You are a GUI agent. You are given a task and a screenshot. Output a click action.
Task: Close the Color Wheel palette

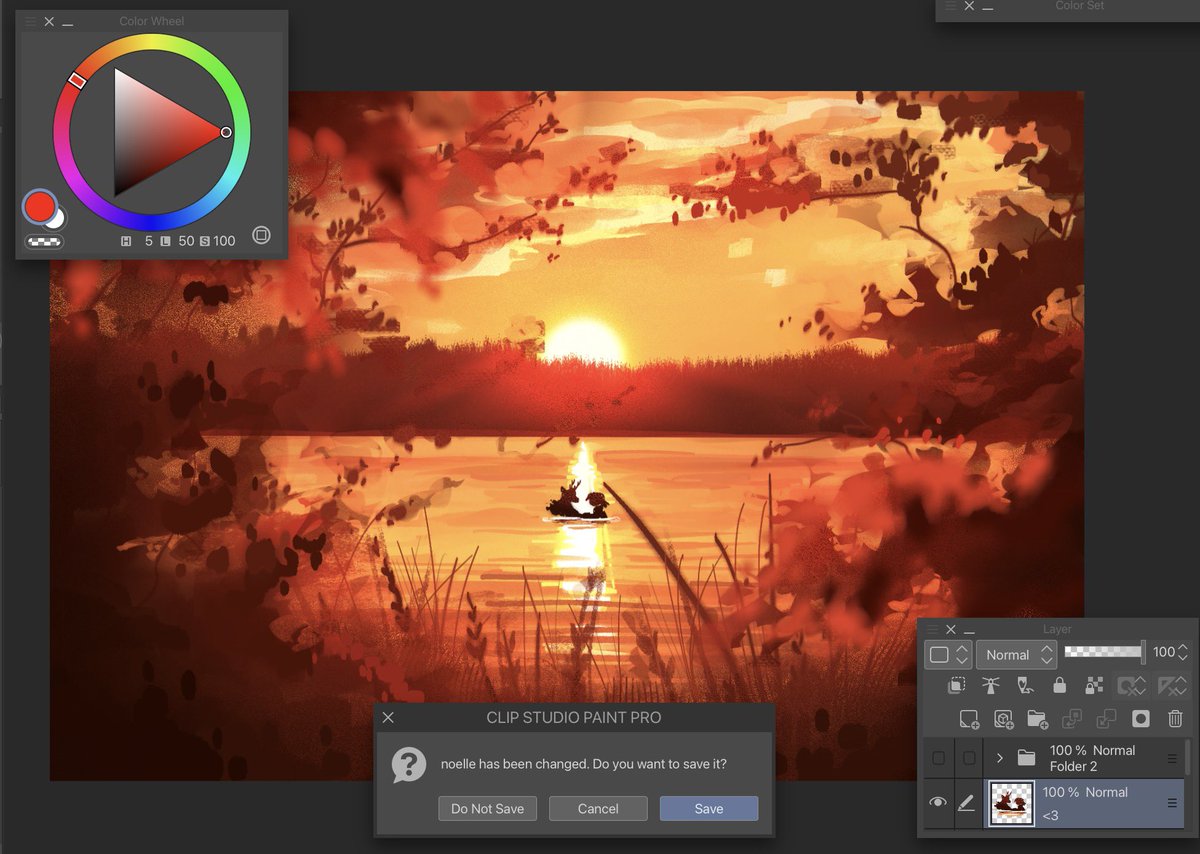click(x=49, y=21)
